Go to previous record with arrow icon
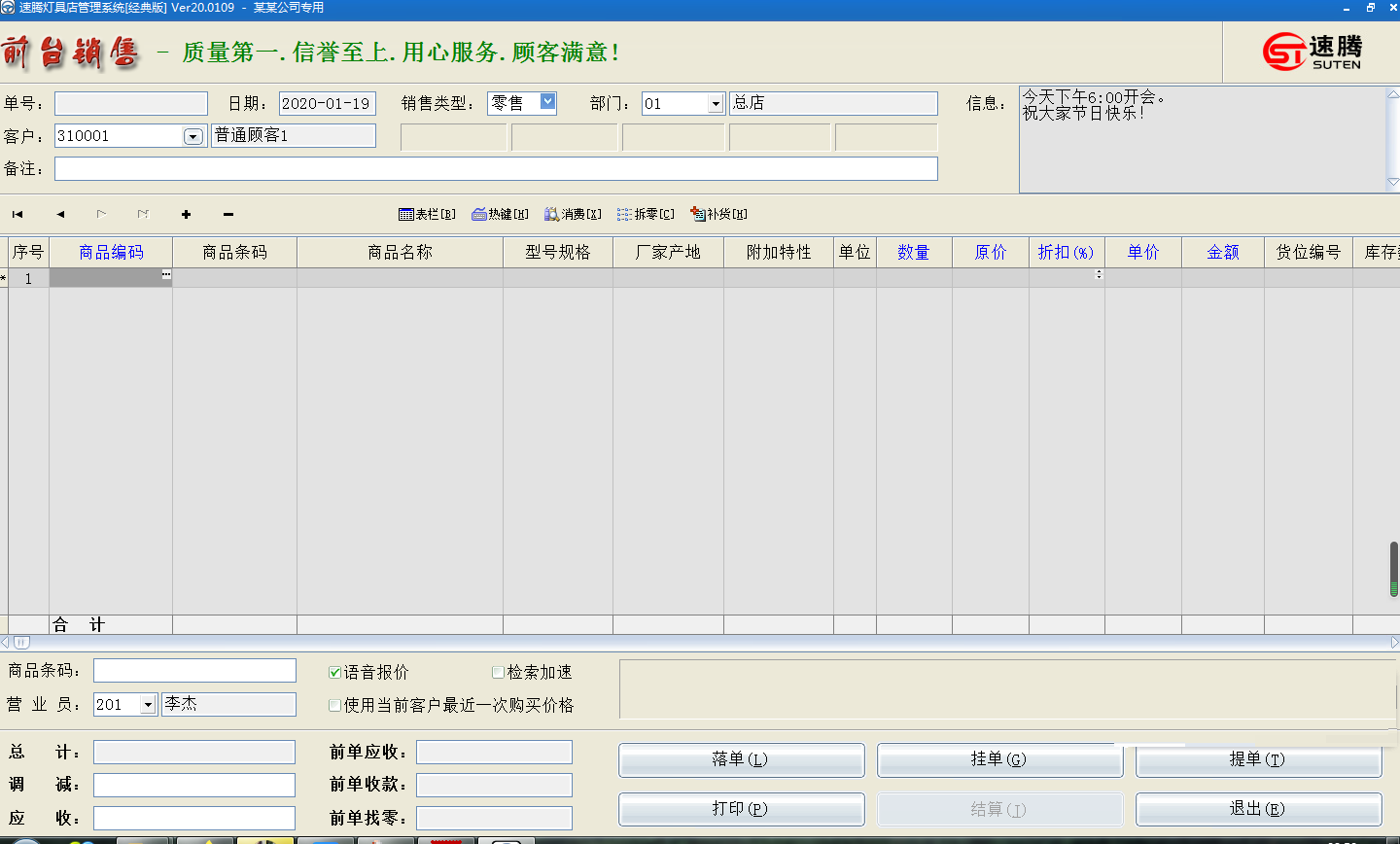 pyautogui.click(x=58, y=214)
